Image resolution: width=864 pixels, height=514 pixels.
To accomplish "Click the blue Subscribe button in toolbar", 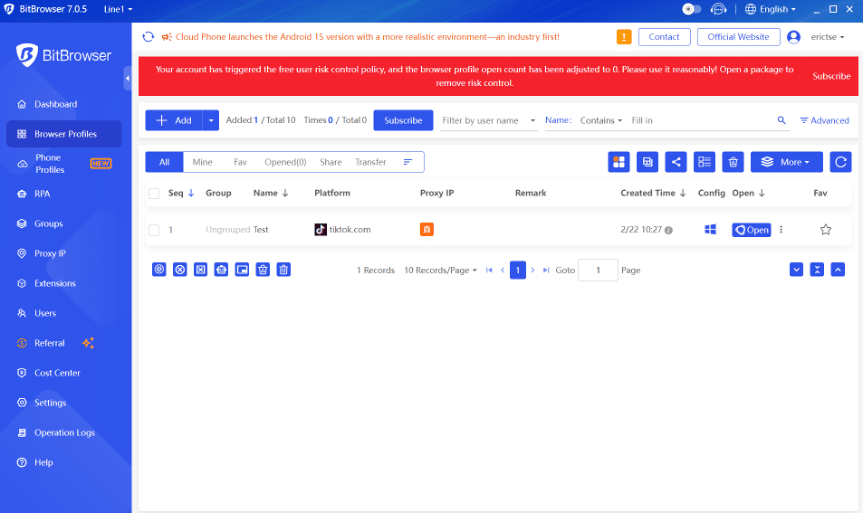I will click(403, 120).
